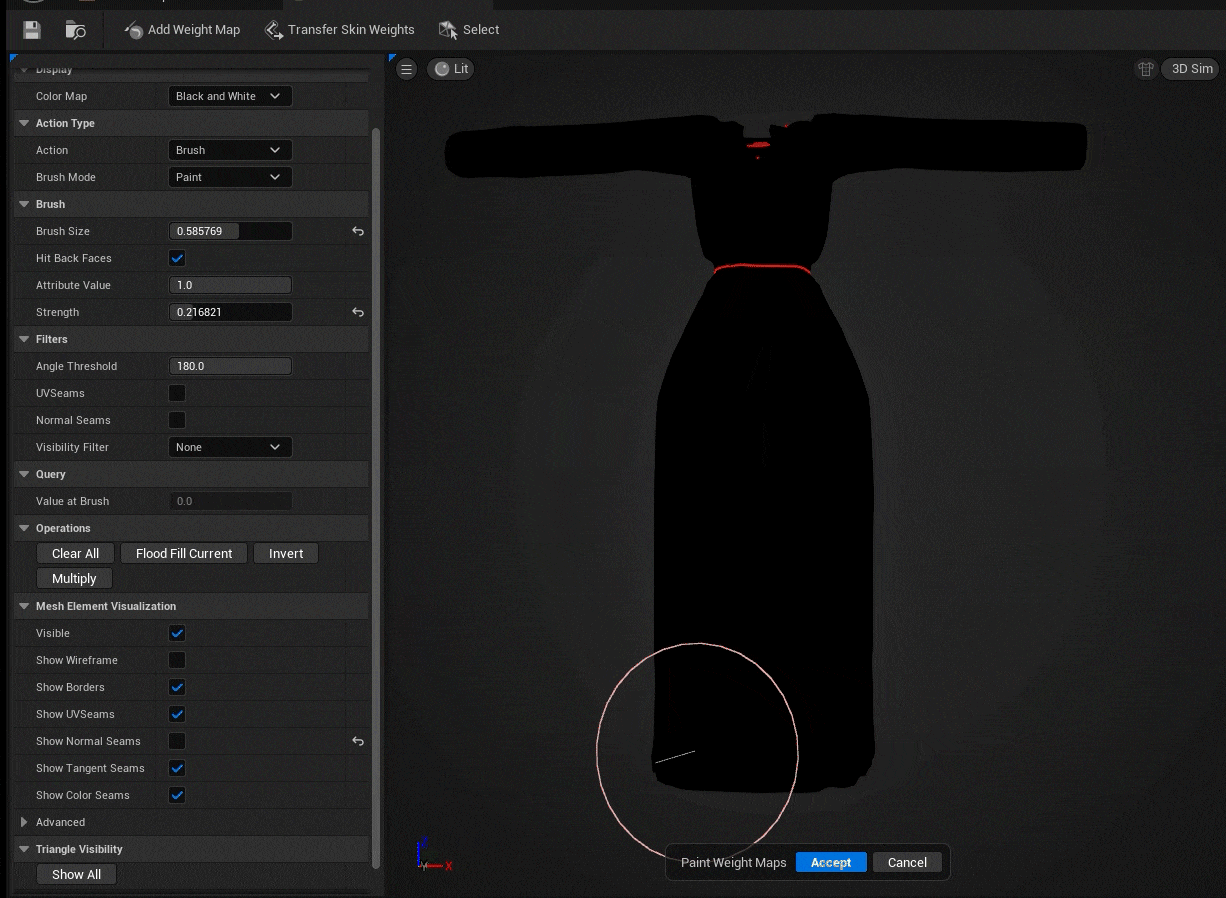Click the Browse to asset icon
Screen dimensions: 1226x898
pos(76,30)
